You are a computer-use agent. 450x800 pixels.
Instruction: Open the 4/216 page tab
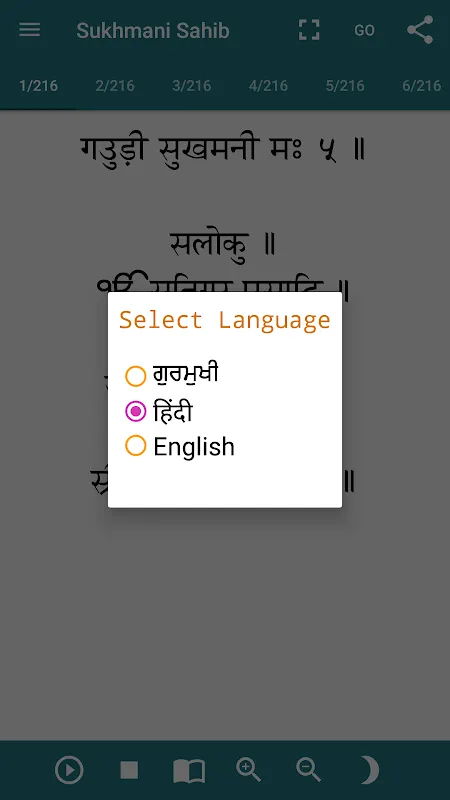point(268,85)
